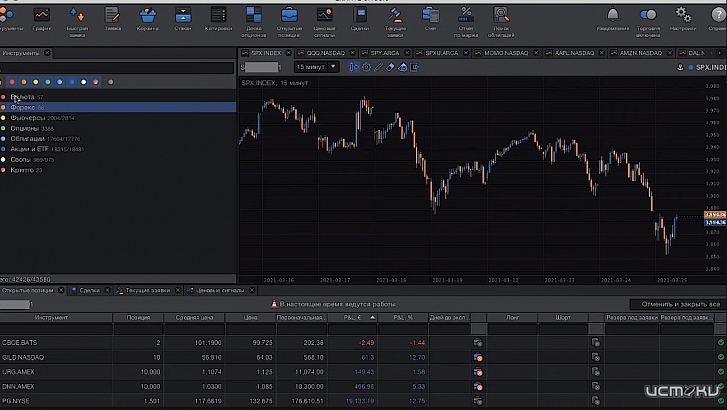Image resolution: width=727 pixels, height=410 pixels.
Task: Open the Уведомления notifications icon
Action: [612, 17]
